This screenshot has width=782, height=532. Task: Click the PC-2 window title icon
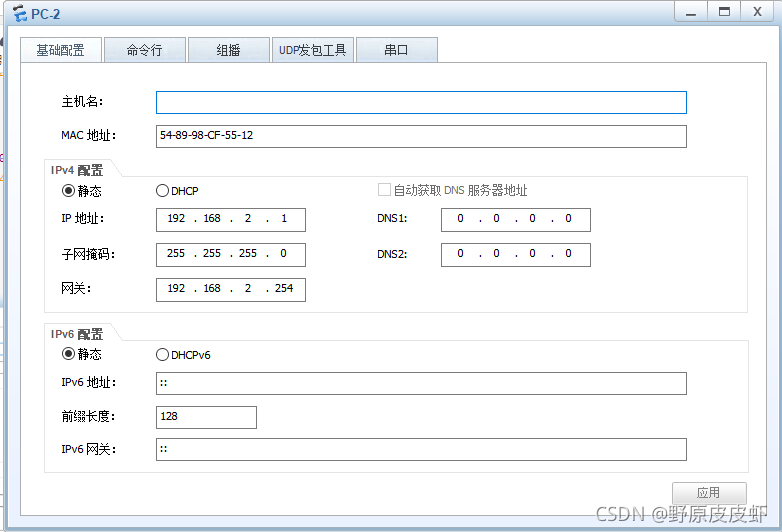20,13
